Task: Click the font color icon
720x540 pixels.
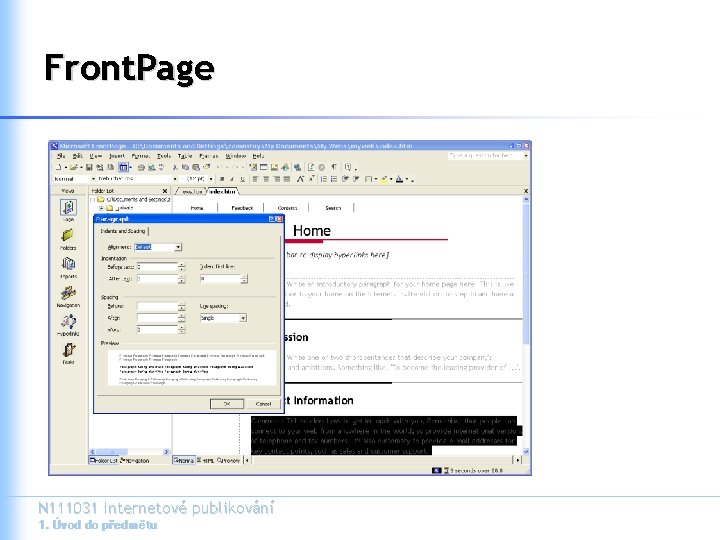Action: coord(399,179)
